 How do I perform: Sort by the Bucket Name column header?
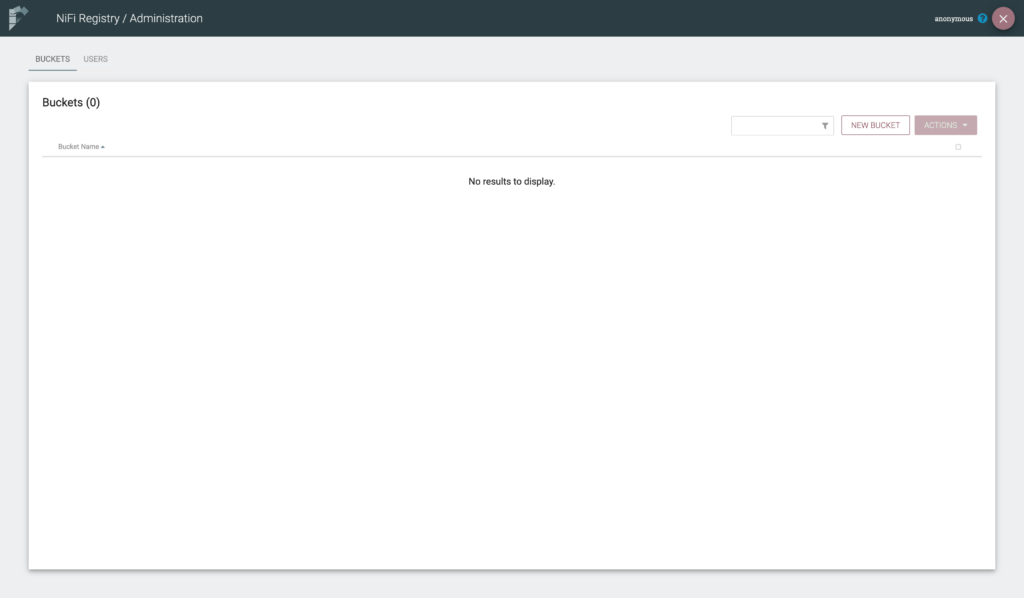(78, 147)
